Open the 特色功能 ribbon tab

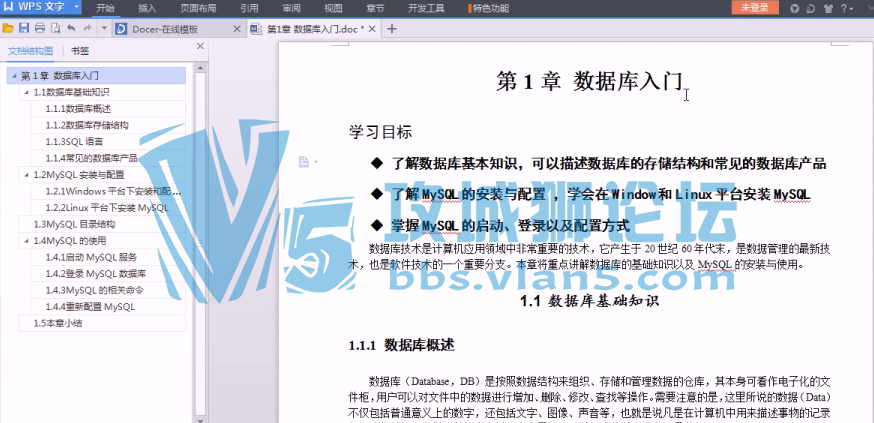489,8
